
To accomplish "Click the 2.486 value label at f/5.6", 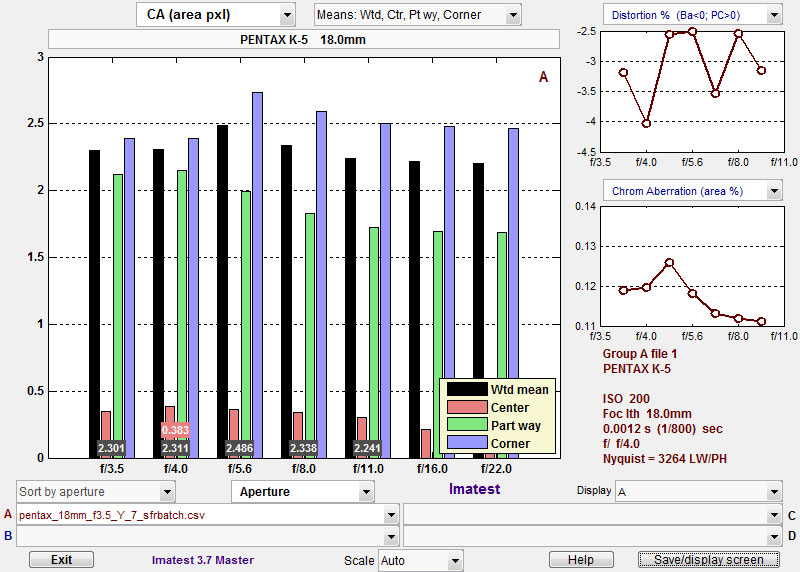I will 239,449.
